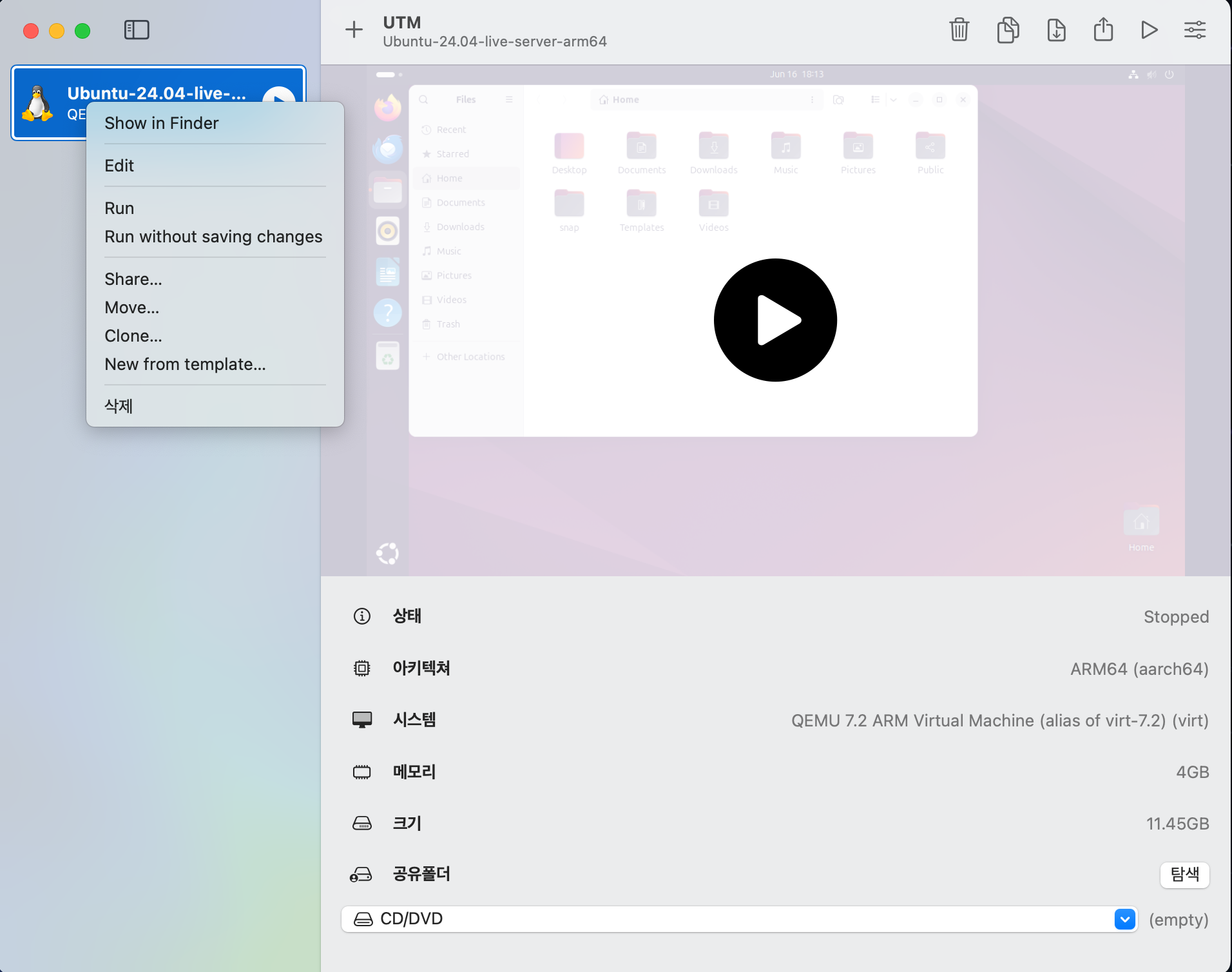Click the Ubuntu-24.04-live-server-arm64 subtitle
This screenshot has width=1232, height=972.
coord(495,41)
